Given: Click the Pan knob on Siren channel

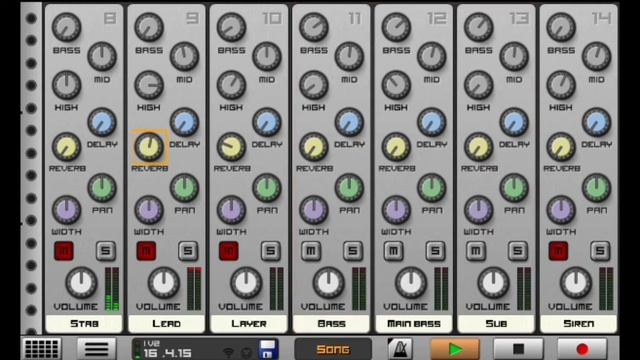Looking at the screenshot, I should (x=597, y=188).
